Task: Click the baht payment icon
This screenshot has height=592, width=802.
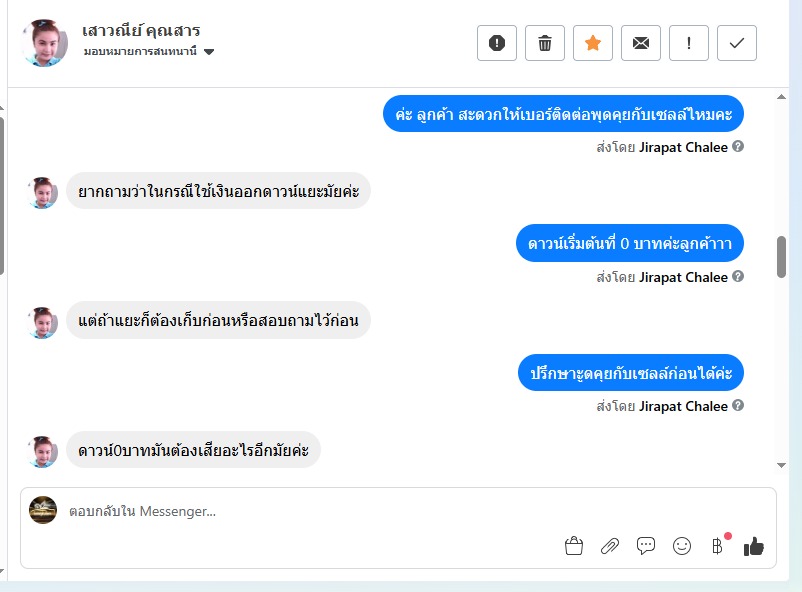Action: click(x=717, y=546)
